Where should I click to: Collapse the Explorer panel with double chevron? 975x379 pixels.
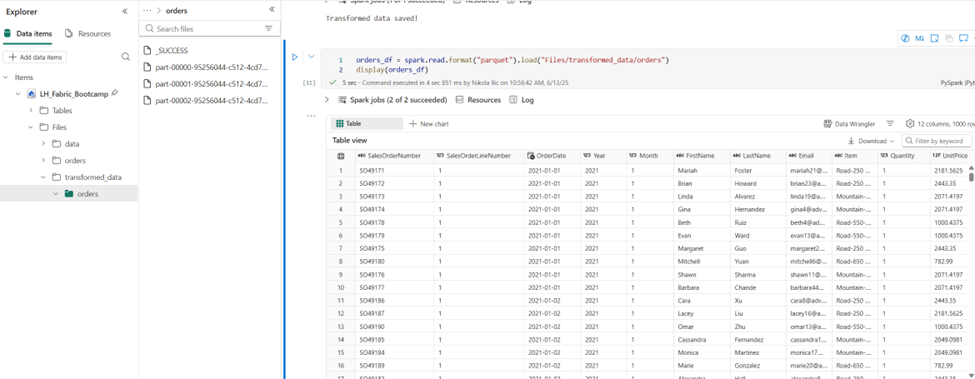pyautogui.click(x=125, y=11)
